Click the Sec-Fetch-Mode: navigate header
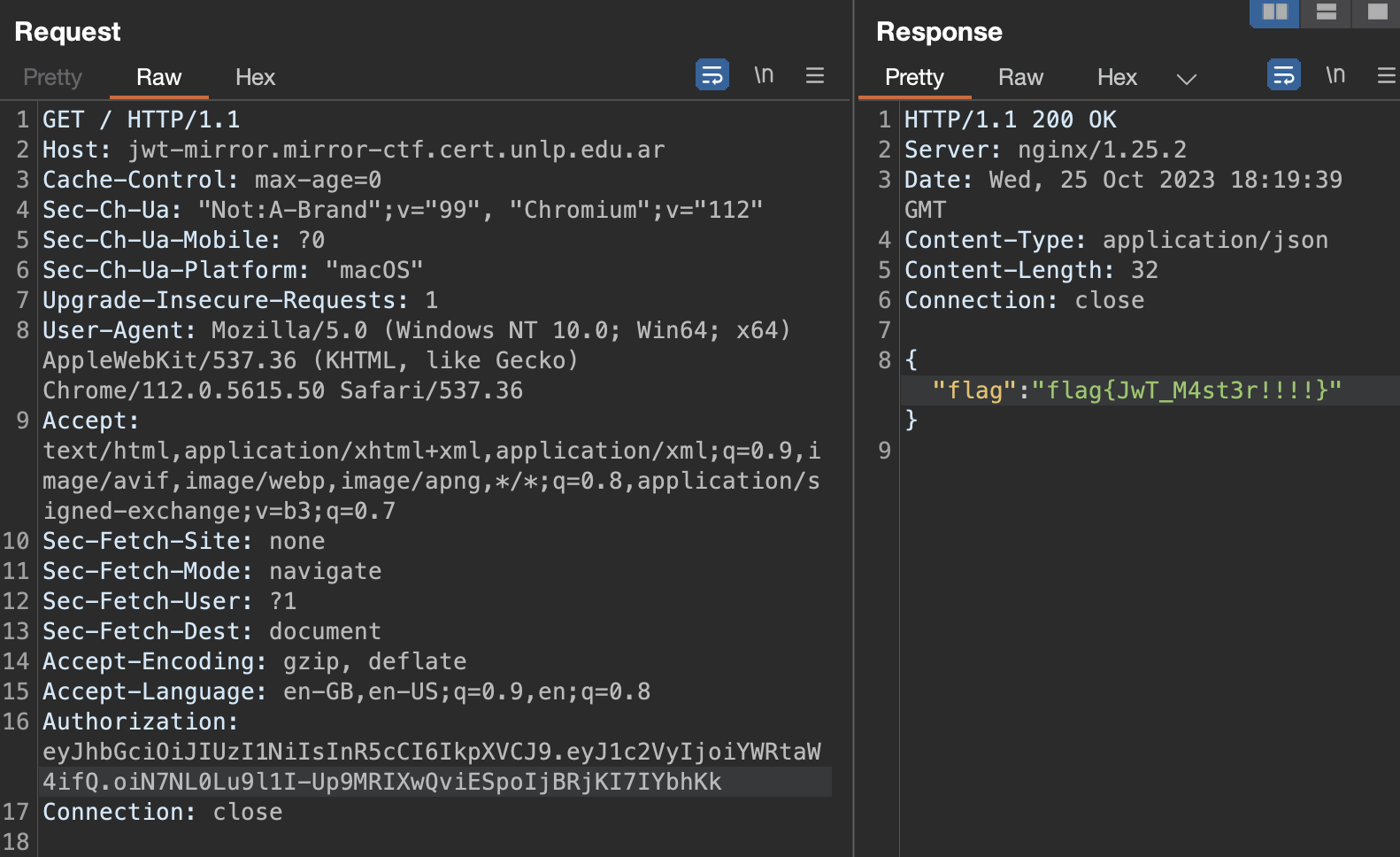The width and height of the screenshot is (1400, 857). click(212, 571)
